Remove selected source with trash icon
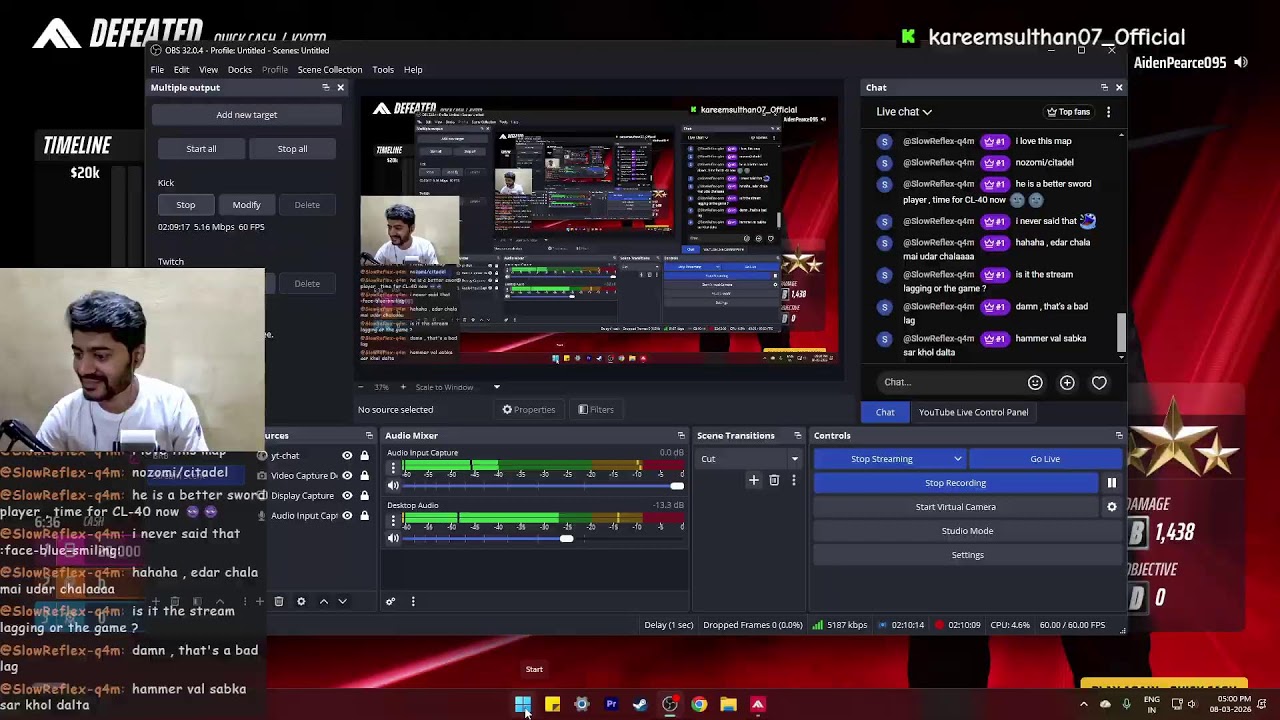This screenshot has width=1280, height=720. (279, 602)
